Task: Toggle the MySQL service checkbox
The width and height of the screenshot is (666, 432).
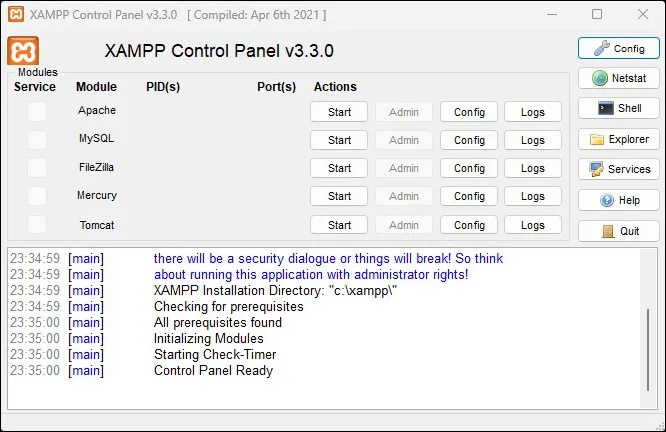Action: pyautogui.click(x=37, y=139)
